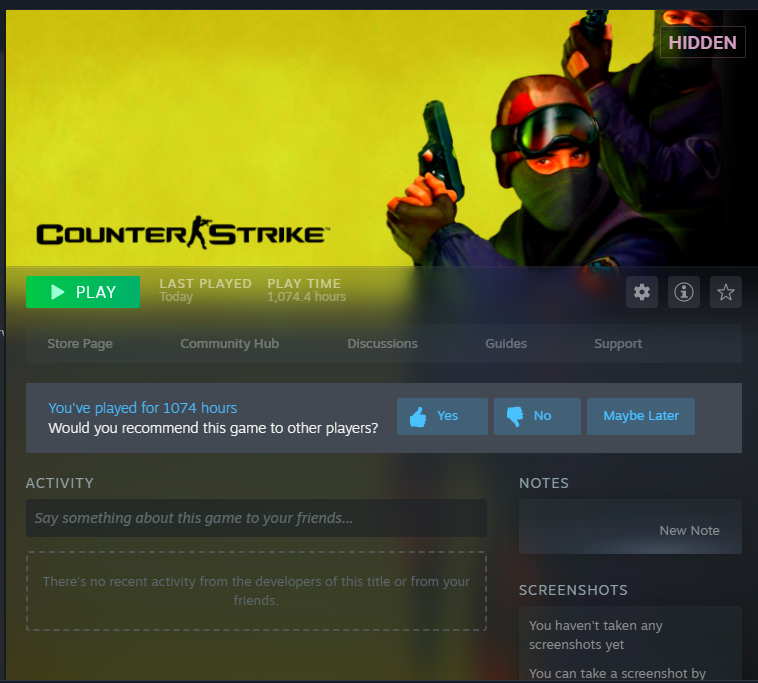This screenshot has width=758, height=683.
Task: Create a New Note
Action: coord(689,531)
